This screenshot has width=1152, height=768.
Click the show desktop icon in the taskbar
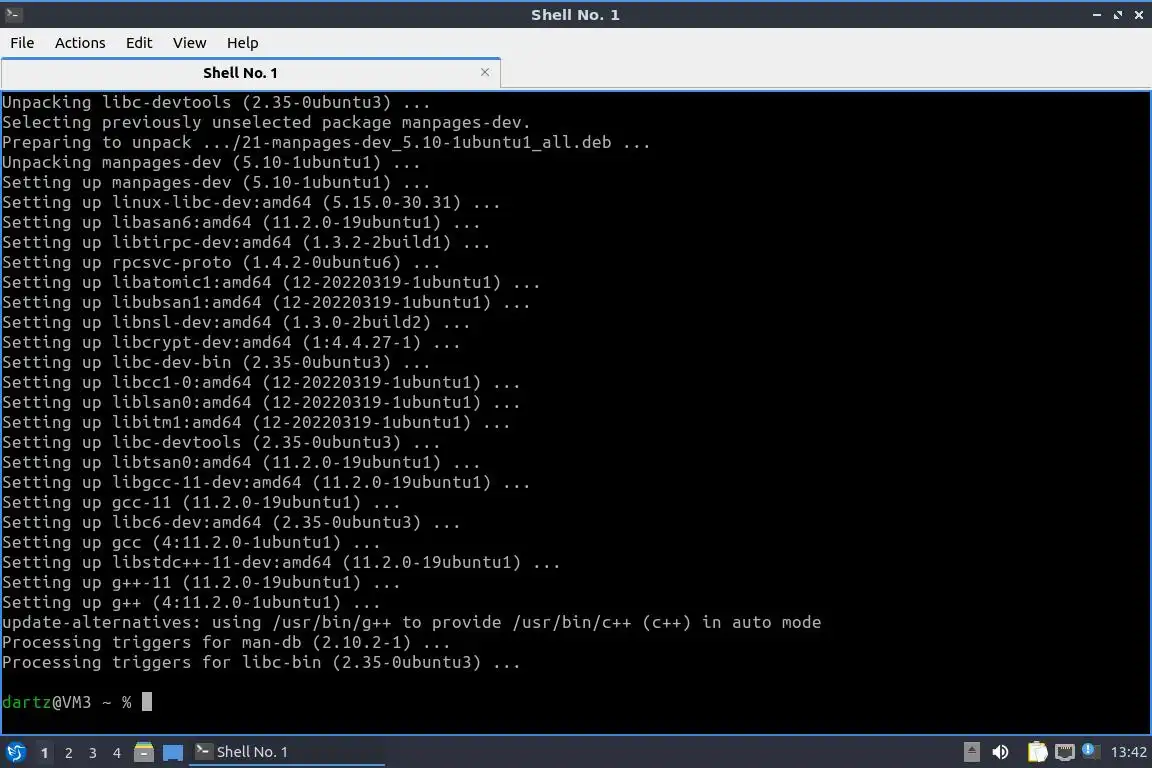[173, 752]
